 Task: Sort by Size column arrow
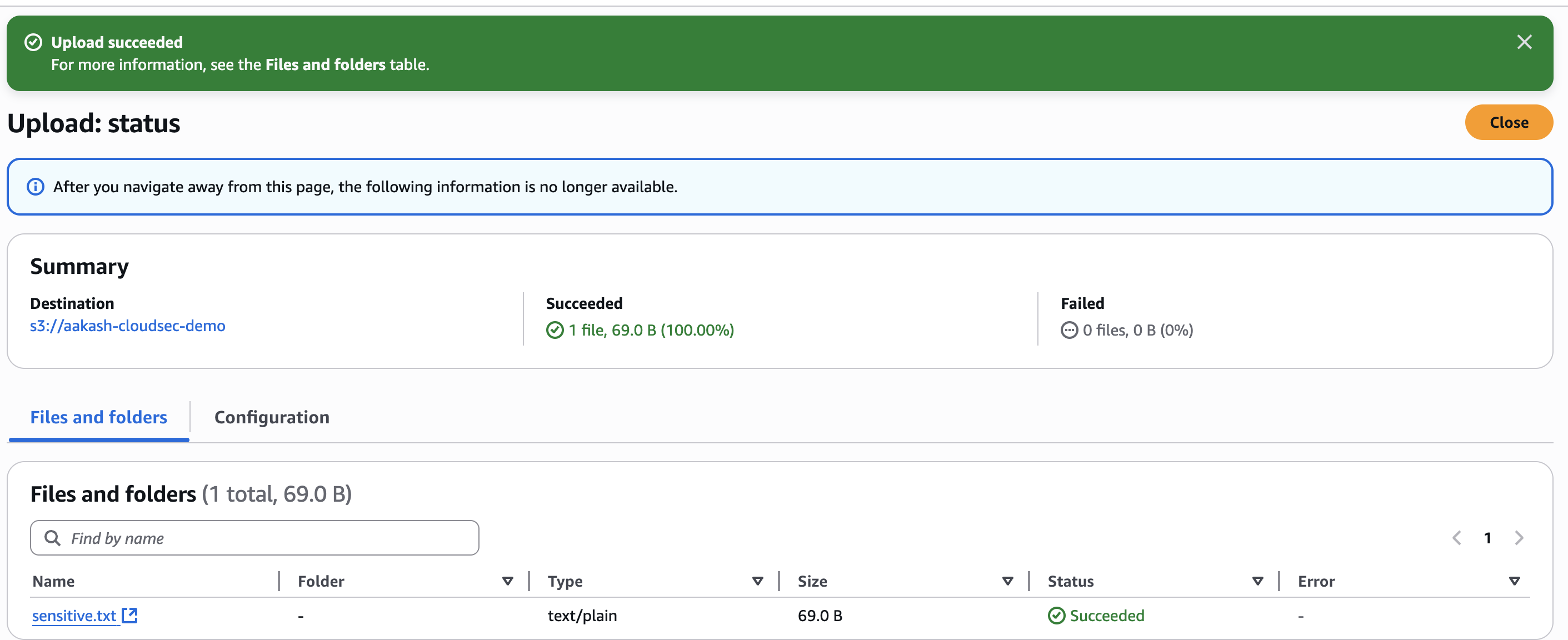[x=1007, y=581]
